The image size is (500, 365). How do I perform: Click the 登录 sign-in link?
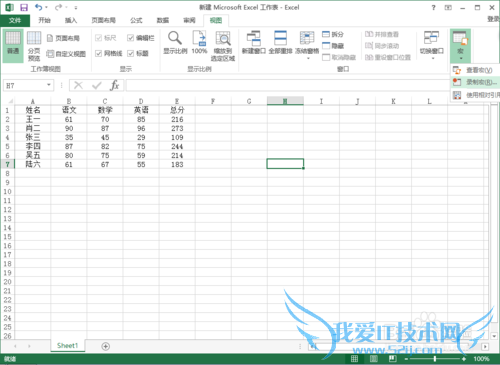493,19
